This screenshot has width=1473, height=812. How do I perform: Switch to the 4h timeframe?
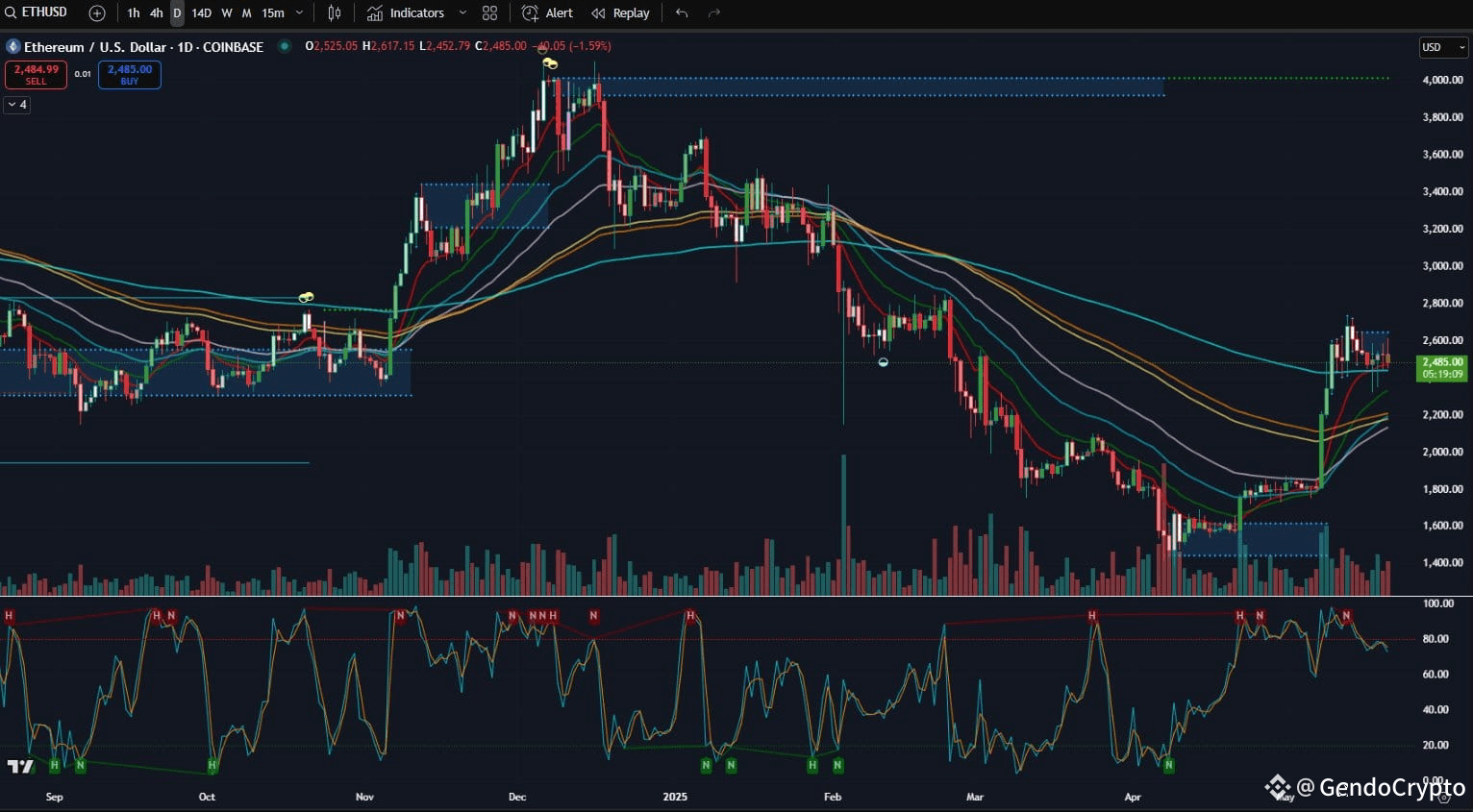click(x=156, y=13)
